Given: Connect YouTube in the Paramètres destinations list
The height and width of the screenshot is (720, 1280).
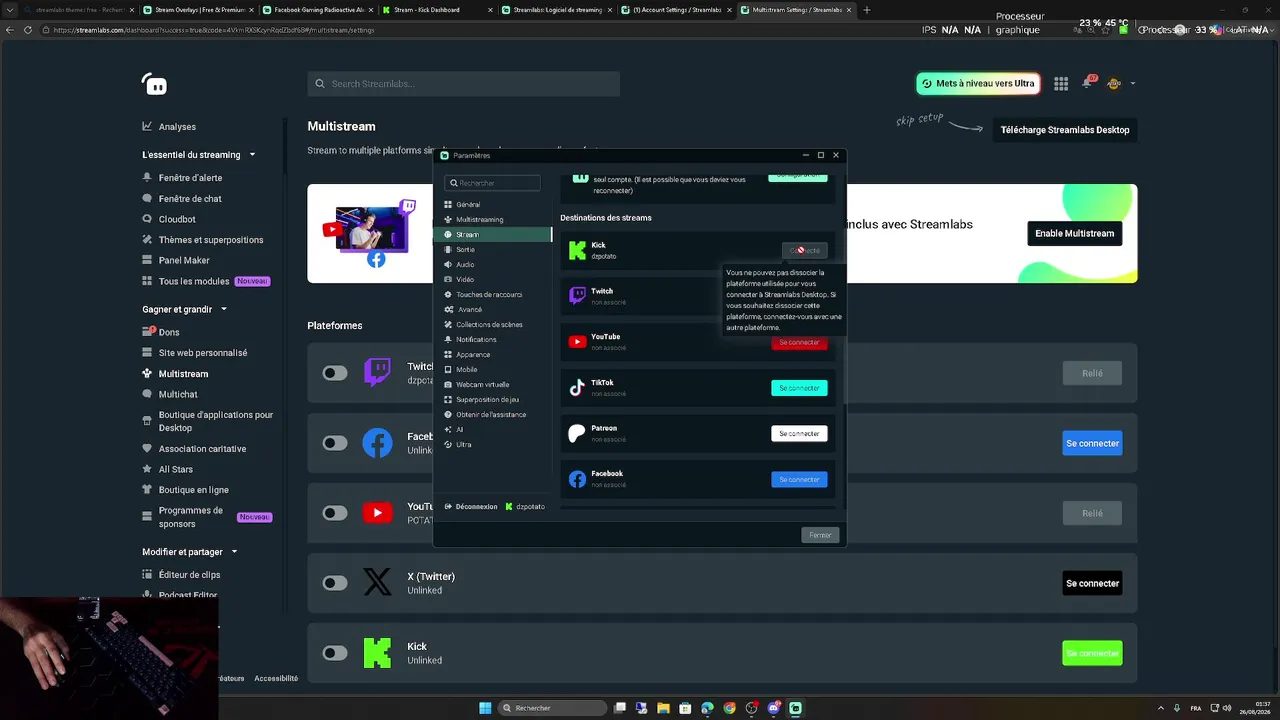Looking at the screenshot, I should click(799, 342).
